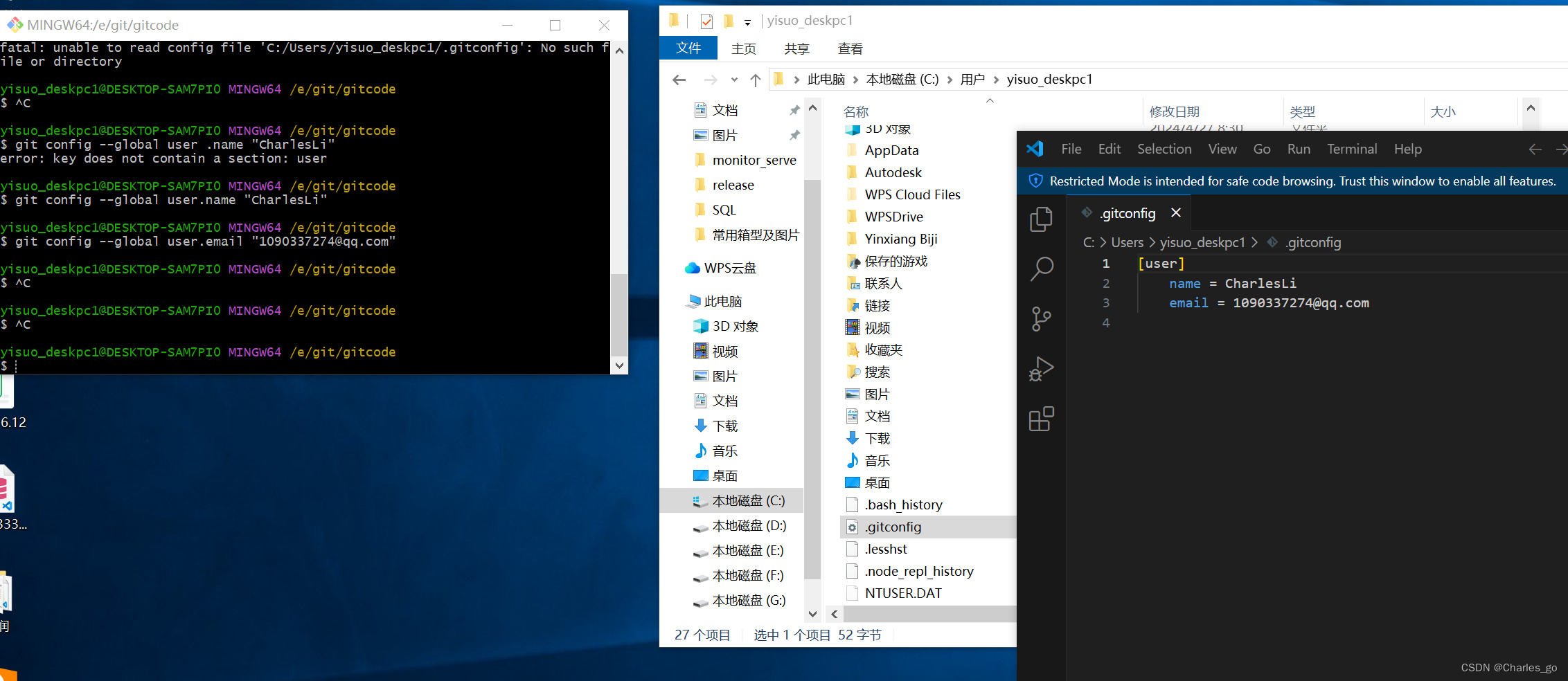Click 用户 in the address bar
Image resolution: width=1568 pixels, height=681 pixels.
(972, 80)
